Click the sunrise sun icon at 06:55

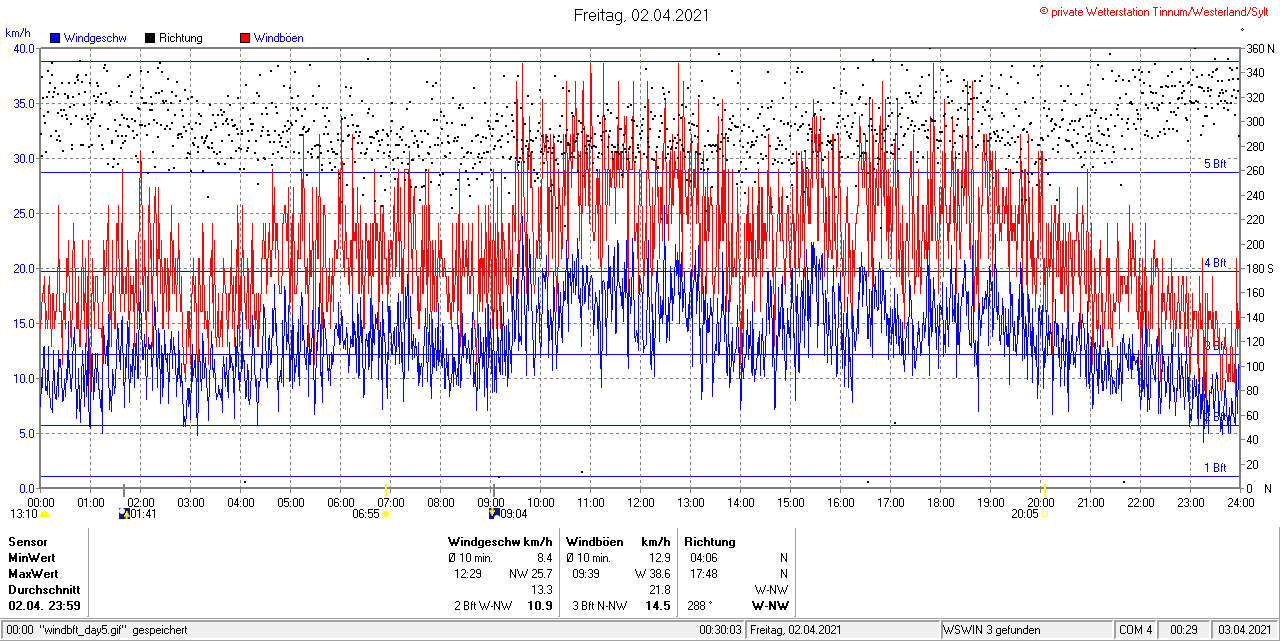387,514
